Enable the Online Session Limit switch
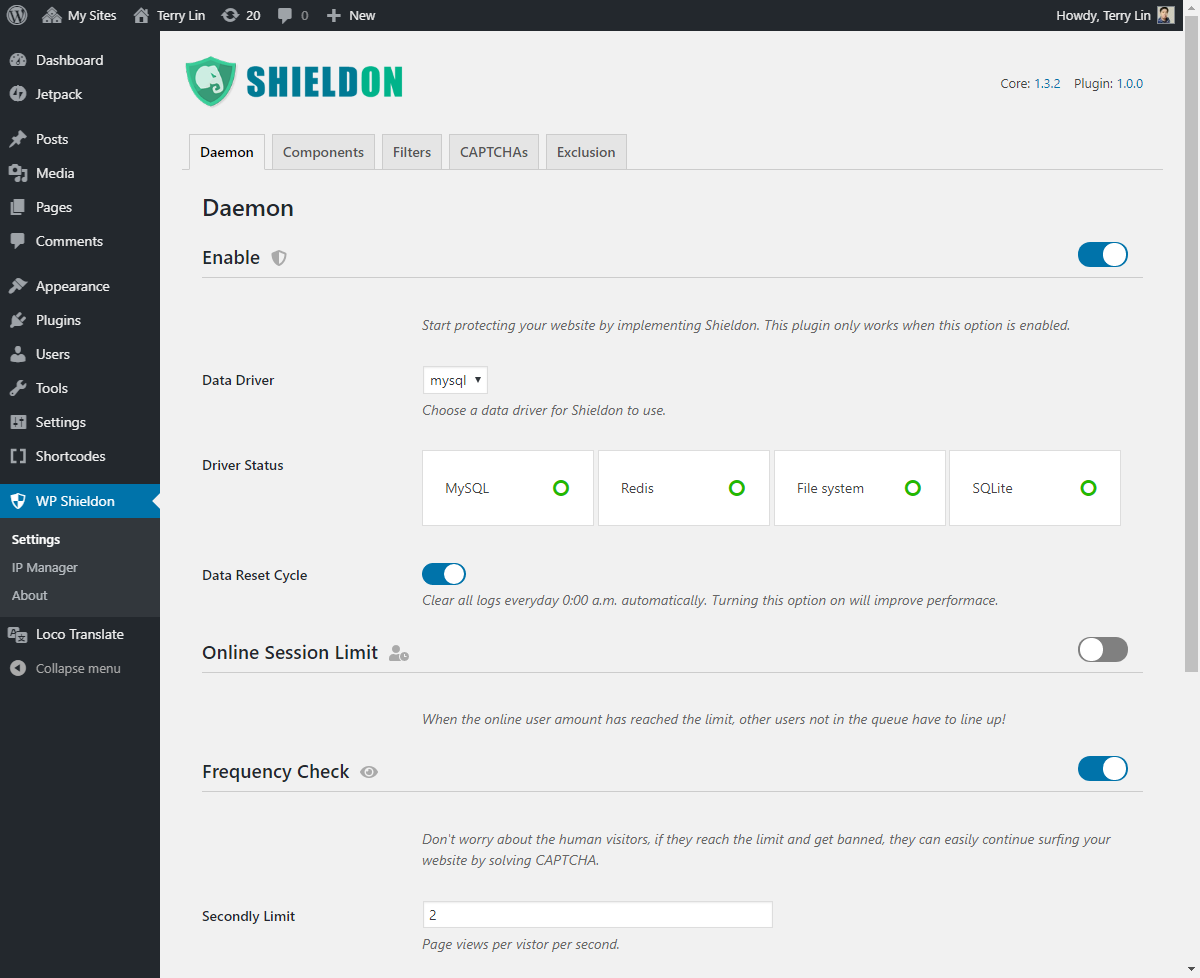1200x978 pixels. pyautogui.click(x=1103, y=649)
